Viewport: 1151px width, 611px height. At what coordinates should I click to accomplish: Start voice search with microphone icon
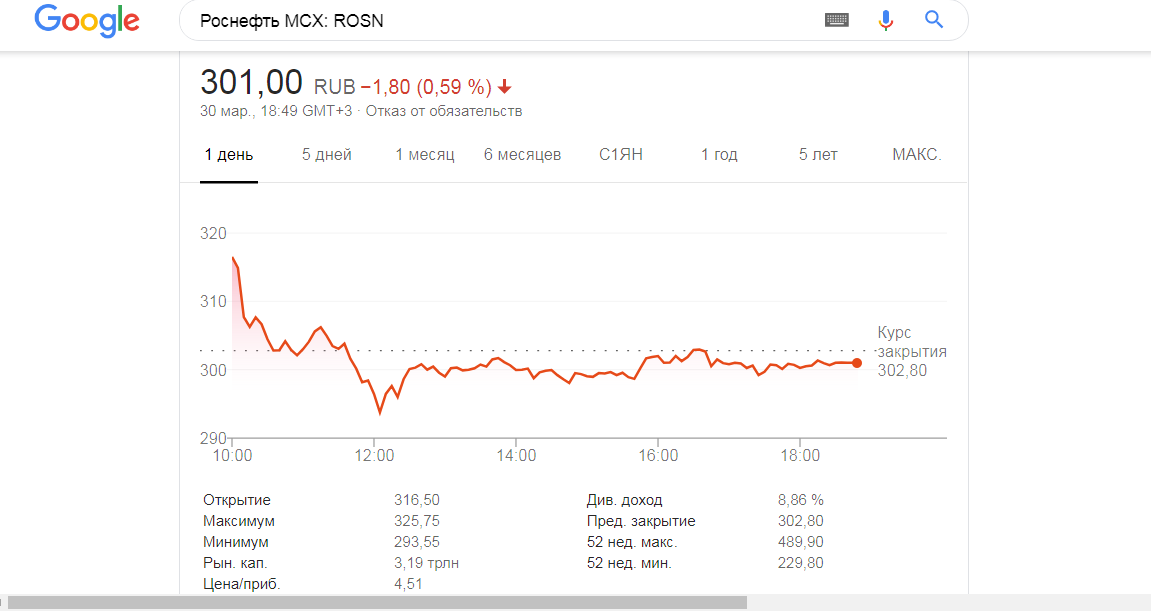pos(886,21)
